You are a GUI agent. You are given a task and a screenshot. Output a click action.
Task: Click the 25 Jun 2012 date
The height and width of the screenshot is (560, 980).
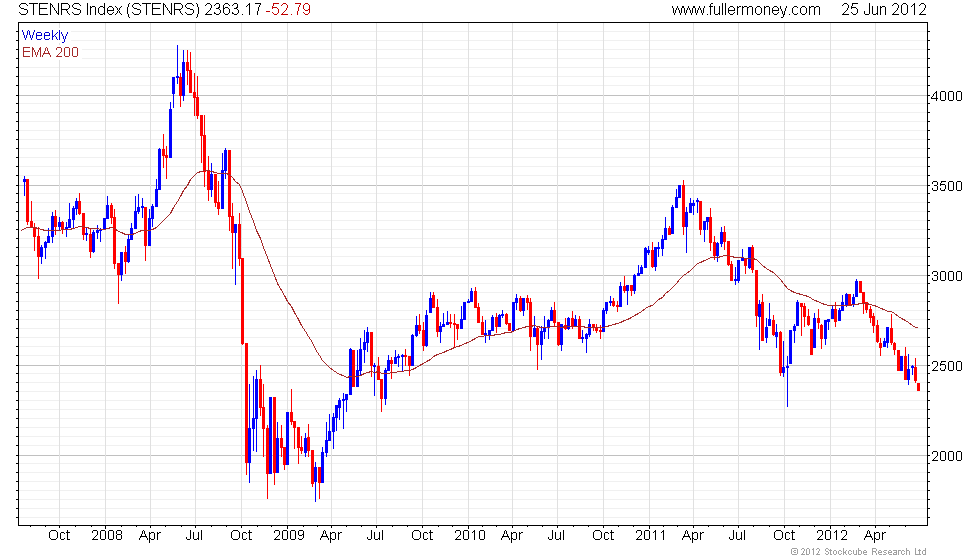(883, 10)
